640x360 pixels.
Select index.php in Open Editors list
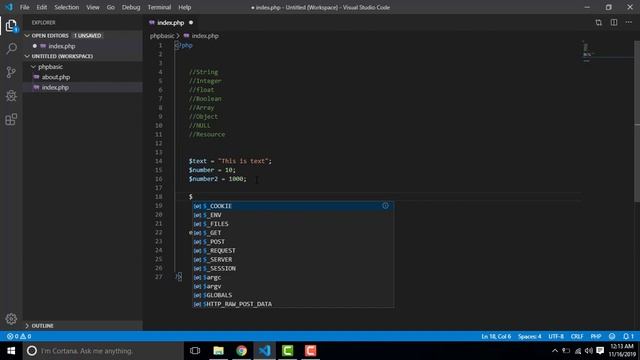point(82,46)
